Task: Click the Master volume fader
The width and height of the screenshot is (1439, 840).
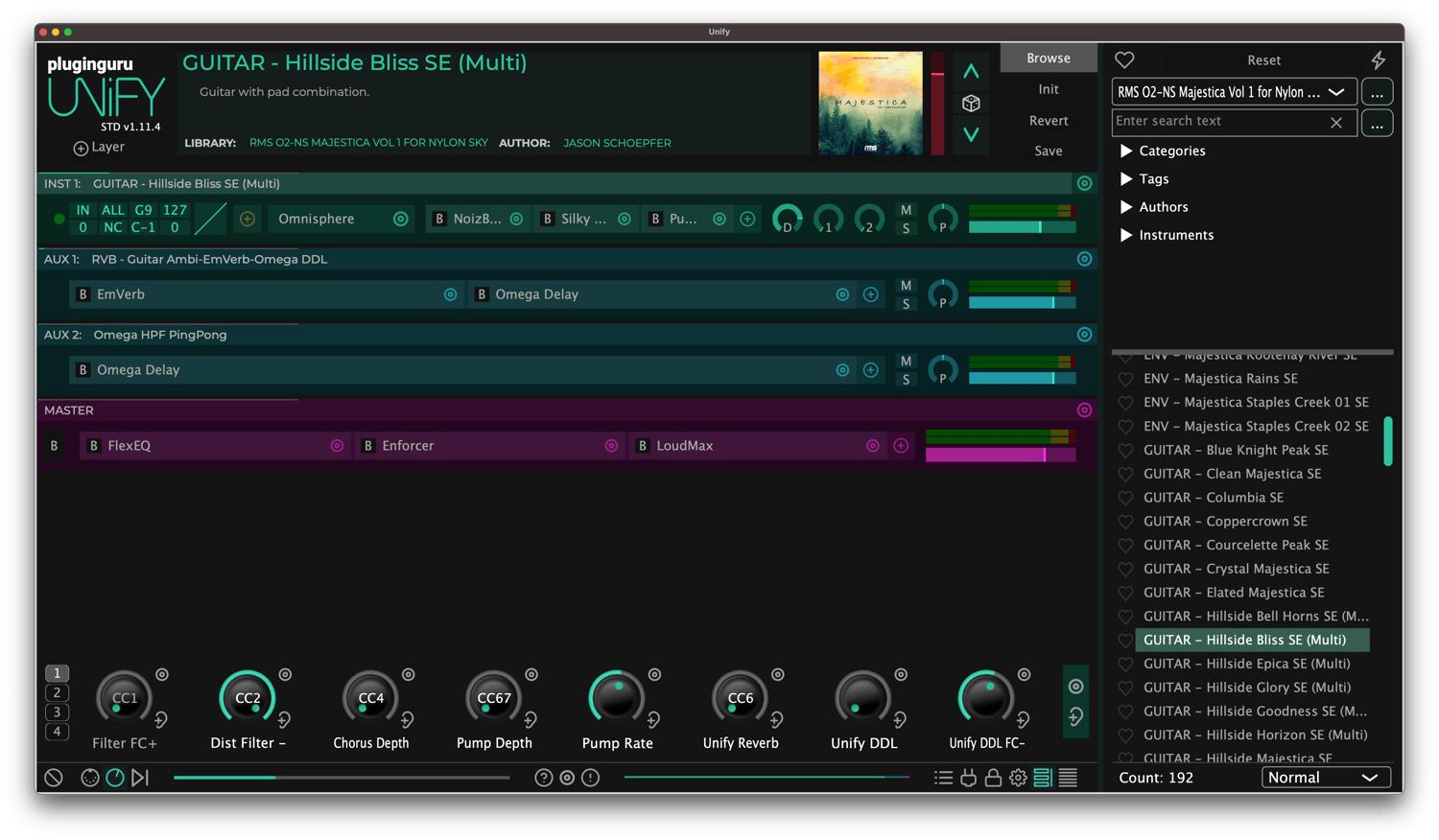Action: [1001, 455]
